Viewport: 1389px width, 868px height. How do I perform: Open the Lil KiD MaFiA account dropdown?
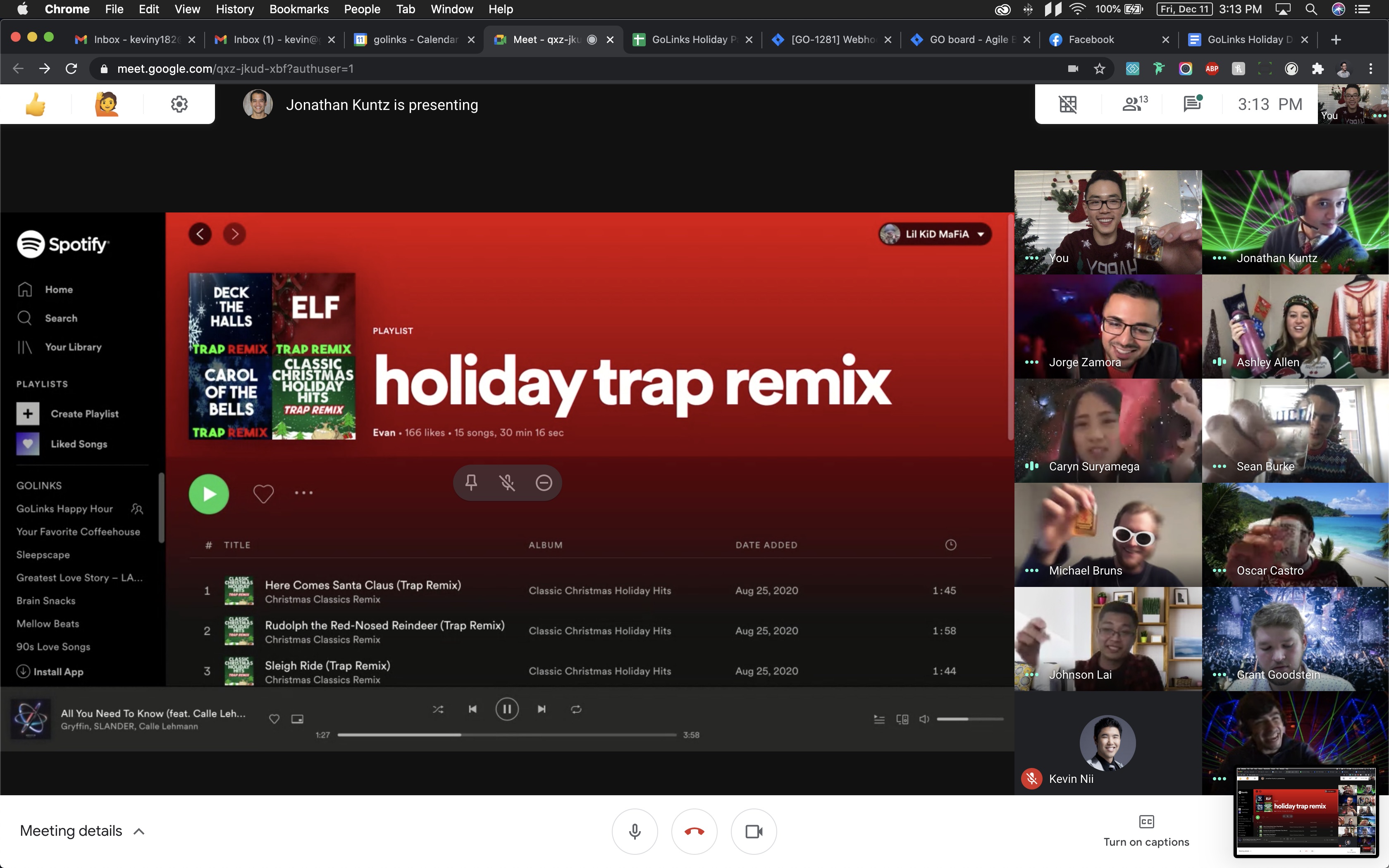click(x=935, y=234)
